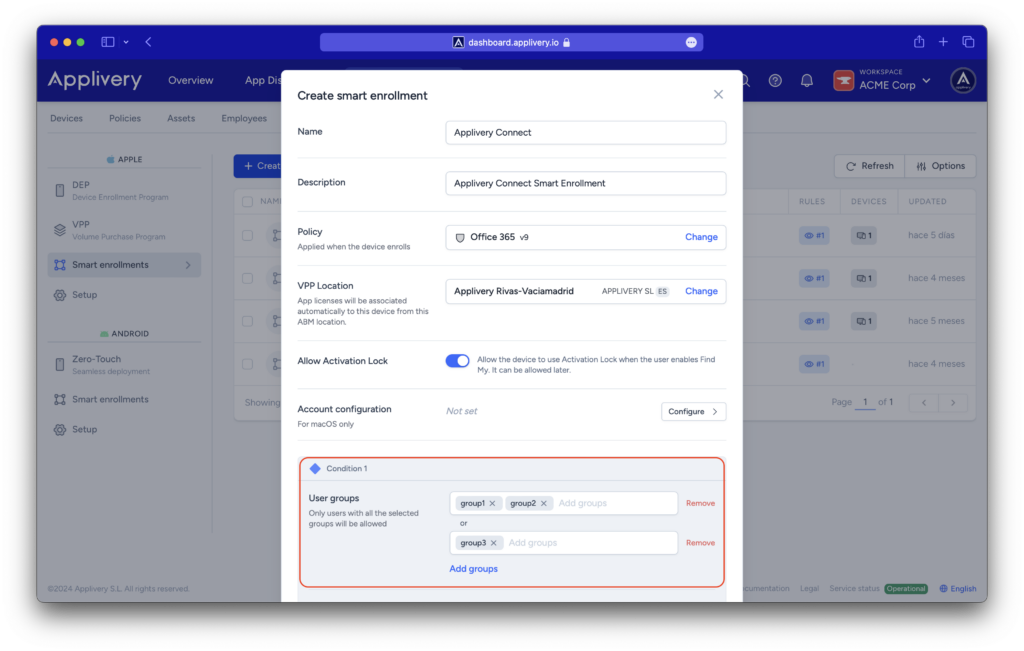The image size is (1024, 651).
Task: Click the Condition 1 diamond icon
Action: (315, 468)
